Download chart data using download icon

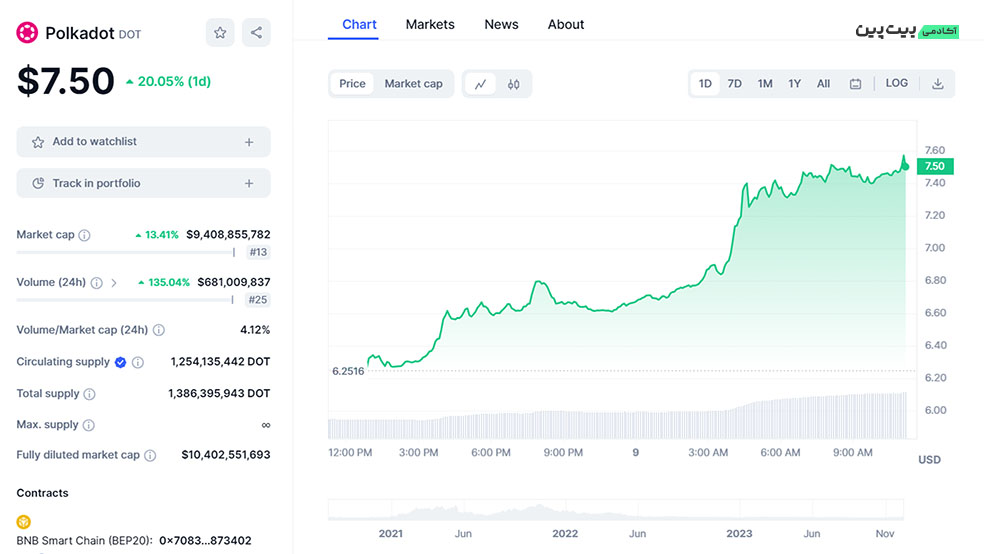(x=938, y=84)
